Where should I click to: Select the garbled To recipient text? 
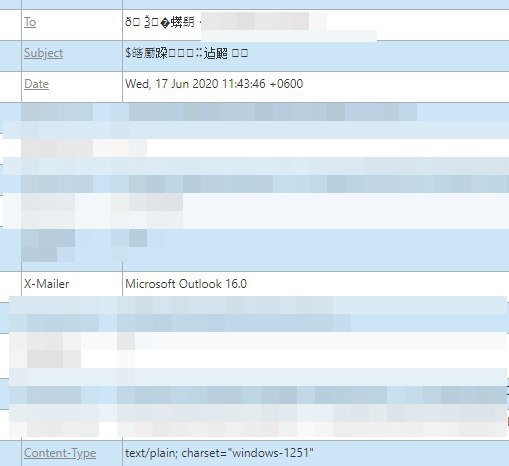tap(160, 22)
